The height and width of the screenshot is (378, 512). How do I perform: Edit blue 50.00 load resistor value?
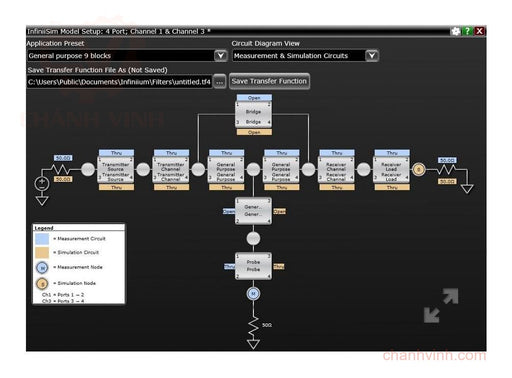pyautogui.click(x=447, y=160)
